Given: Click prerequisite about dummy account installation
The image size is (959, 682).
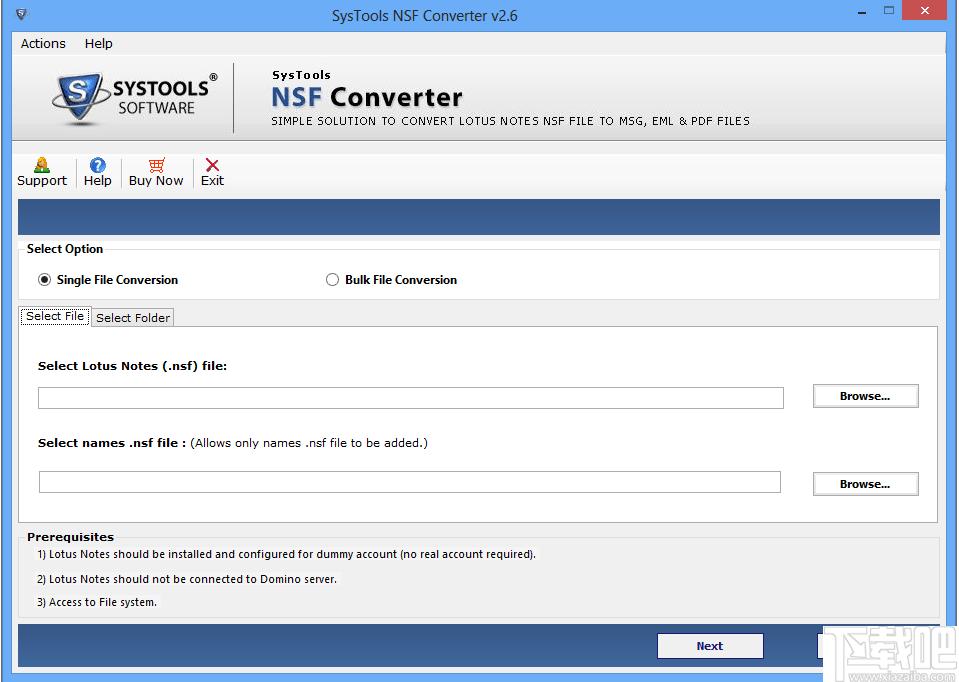Looking at the screenshot, I should click(x=286, y=554).
